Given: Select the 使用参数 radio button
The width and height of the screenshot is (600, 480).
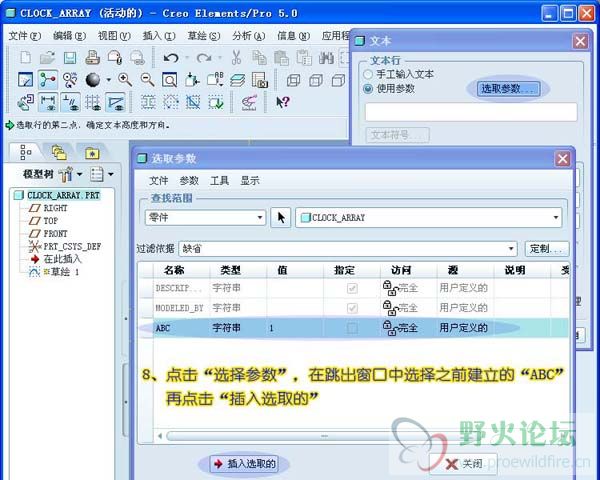Looking at the screenshot, I should tap(368, 88).
